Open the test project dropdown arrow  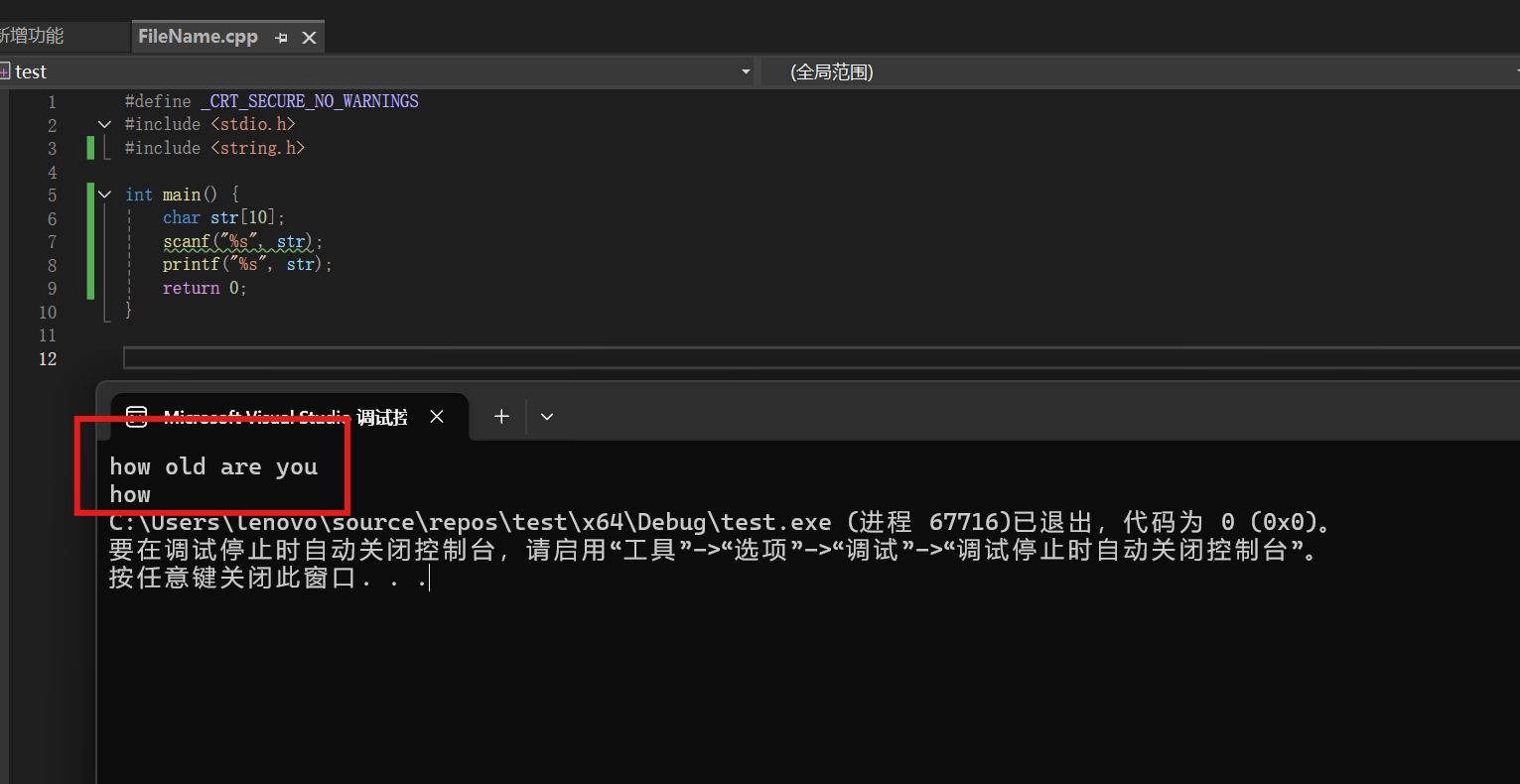tap(746, 71)
